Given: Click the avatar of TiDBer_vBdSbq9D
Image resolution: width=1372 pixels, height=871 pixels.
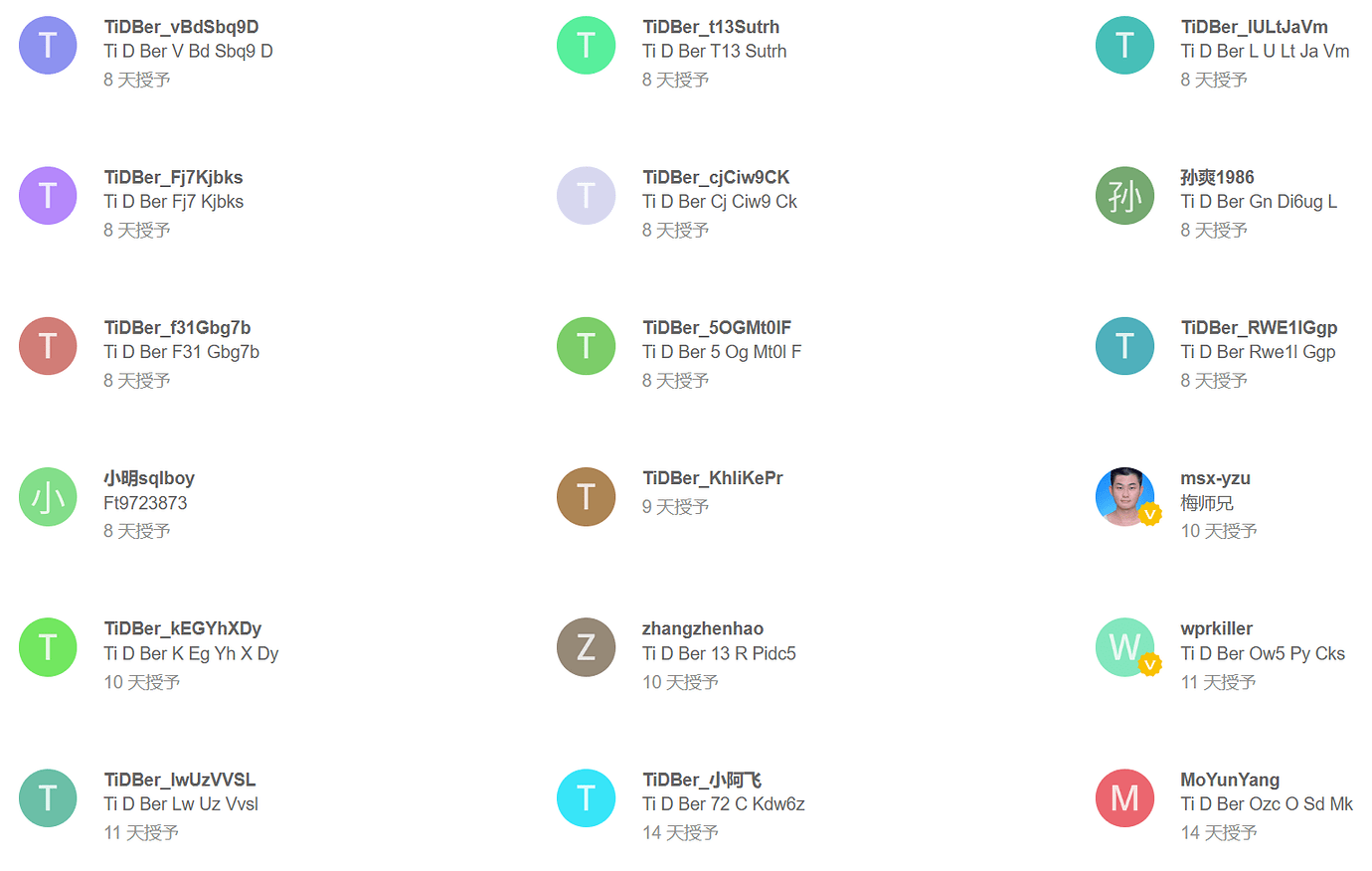Looking at the screenshot, I should [x=48, y=46].
